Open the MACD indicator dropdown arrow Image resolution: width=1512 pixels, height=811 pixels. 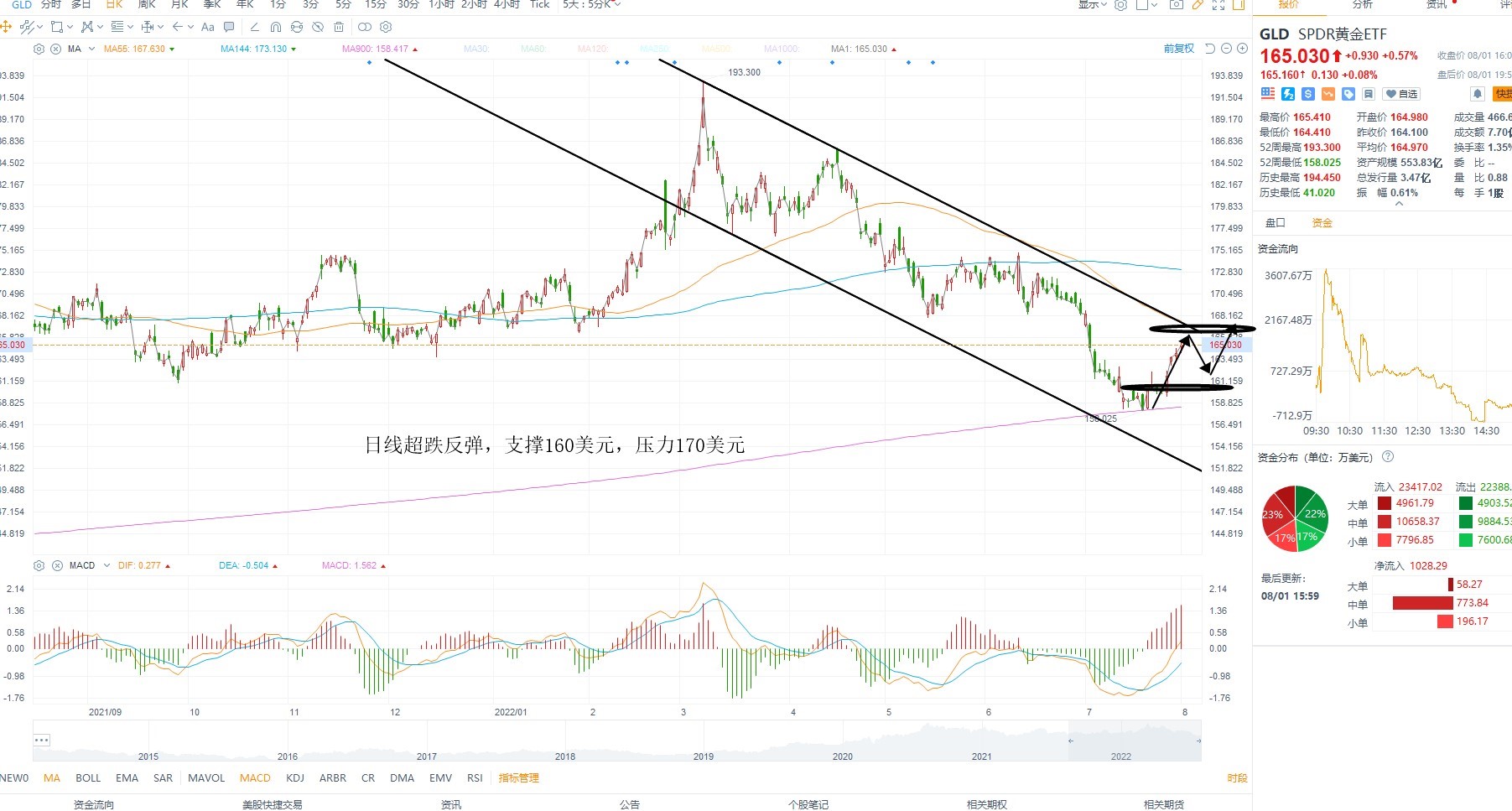(x=107, y=565)
